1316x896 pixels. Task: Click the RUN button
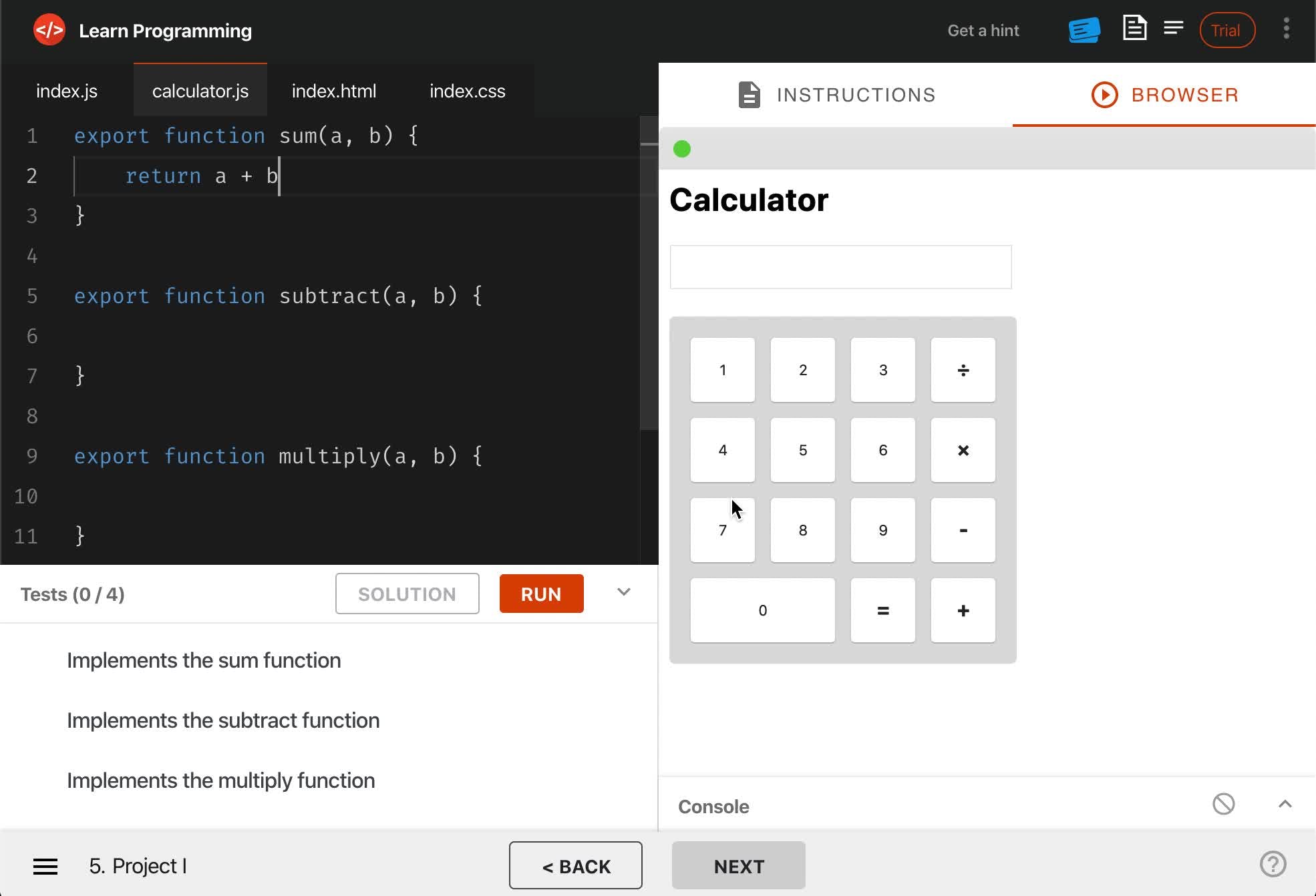tap(541, 594)
